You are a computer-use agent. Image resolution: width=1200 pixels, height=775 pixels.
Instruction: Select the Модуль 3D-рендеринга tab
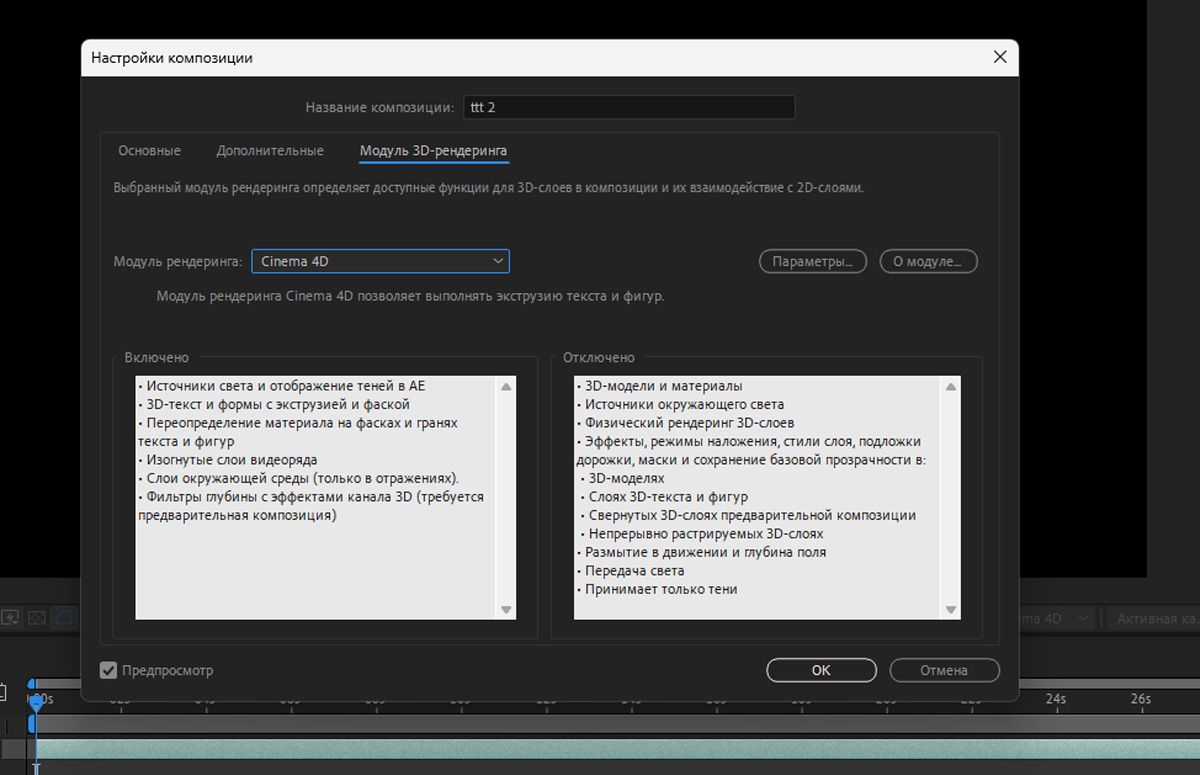(x=432, y=150)
